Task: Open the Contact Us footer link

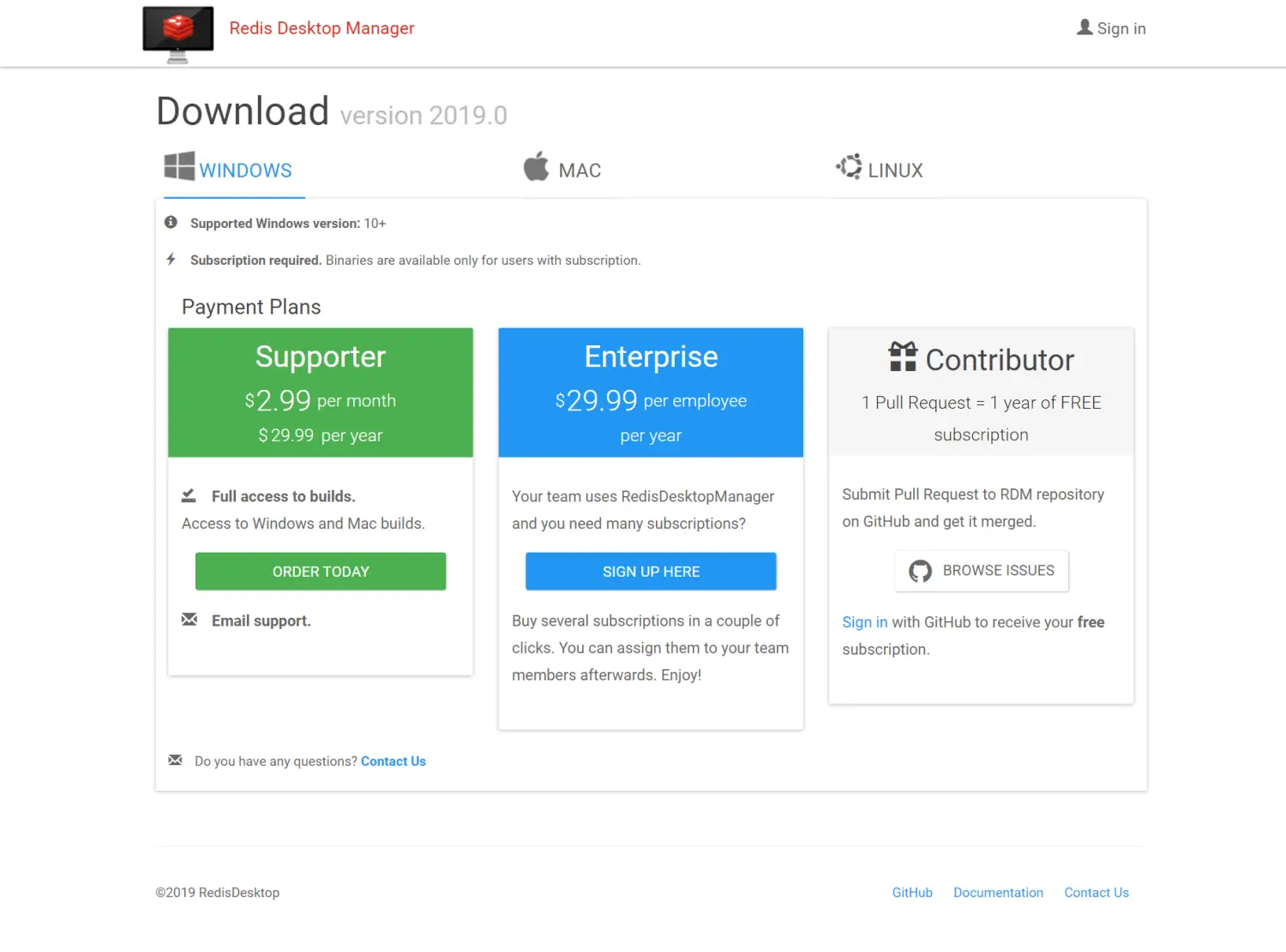Action: pos(1097,893)
